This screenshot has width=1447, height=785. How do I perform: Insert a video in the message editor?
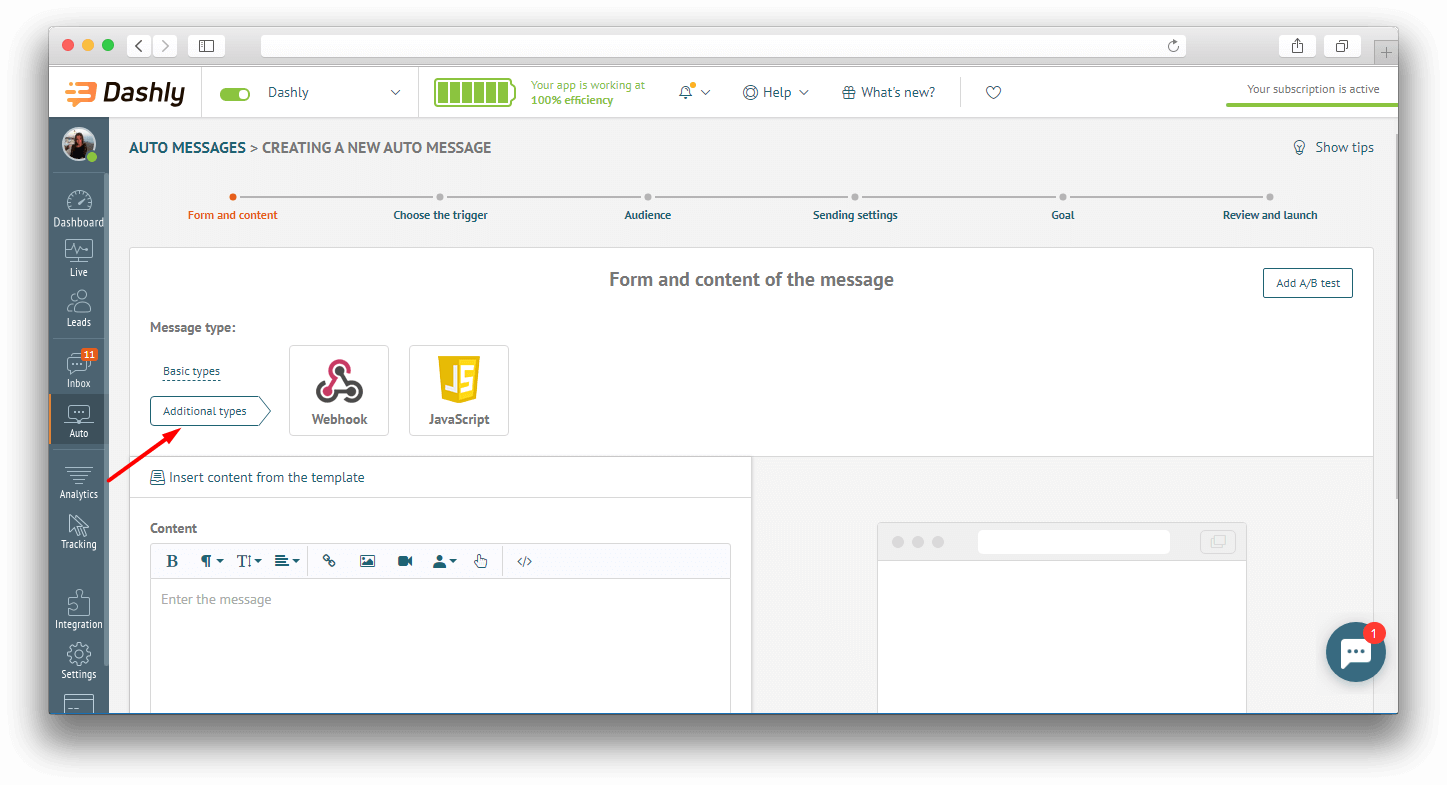tap(405, 561)
